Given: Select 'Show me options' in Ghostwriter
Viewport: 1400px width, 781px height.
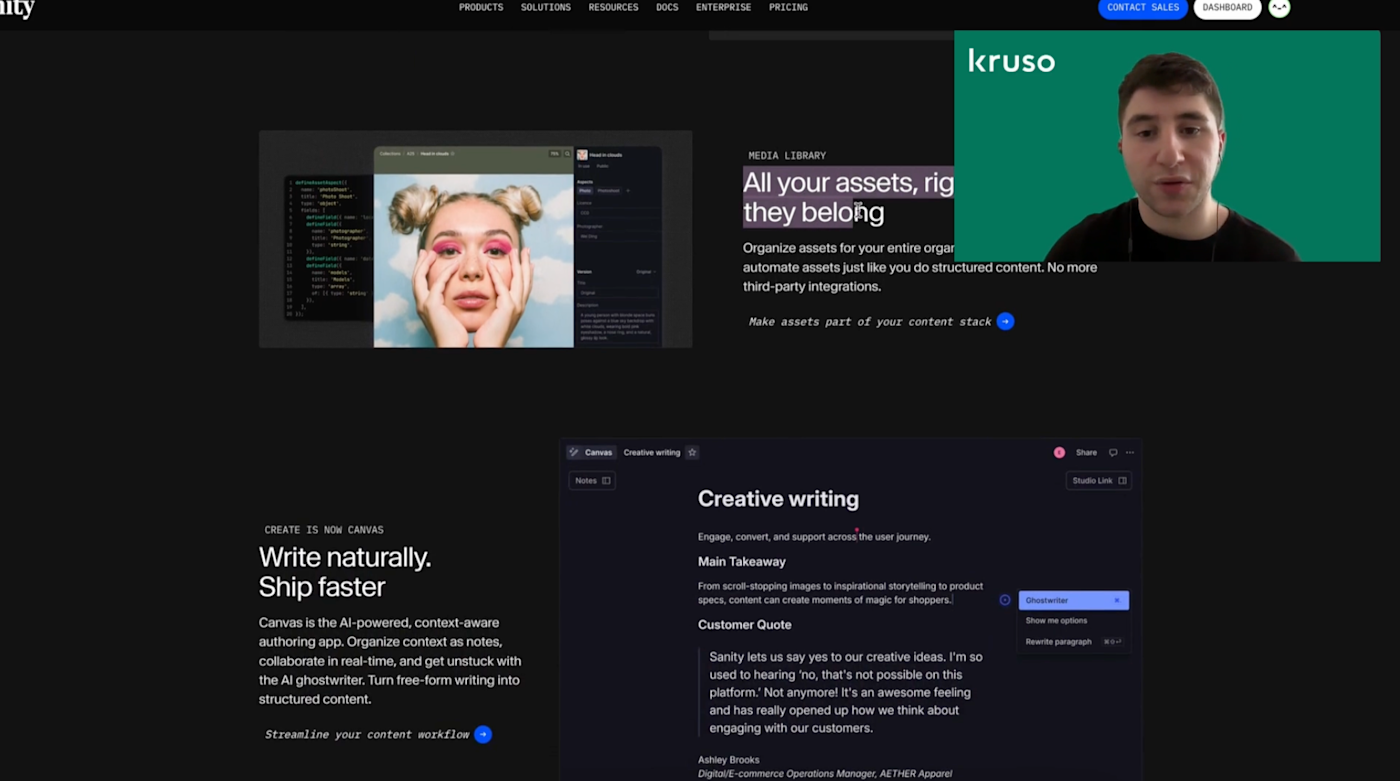Looking at the screenshot, I should 1056,621.
